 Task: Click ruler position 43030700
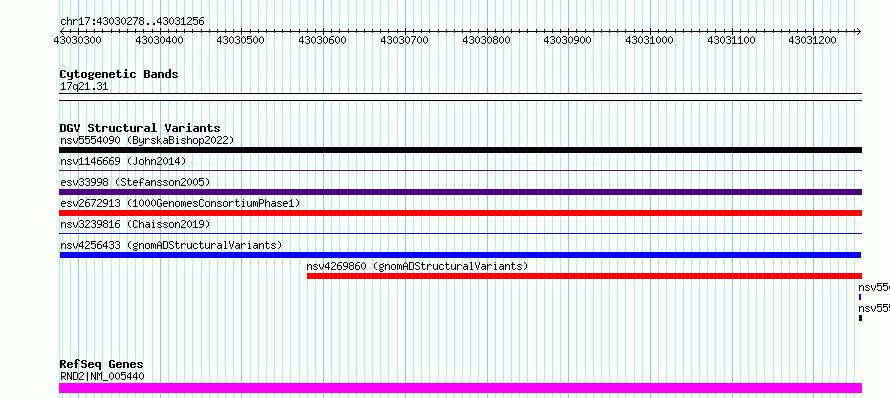405,40
